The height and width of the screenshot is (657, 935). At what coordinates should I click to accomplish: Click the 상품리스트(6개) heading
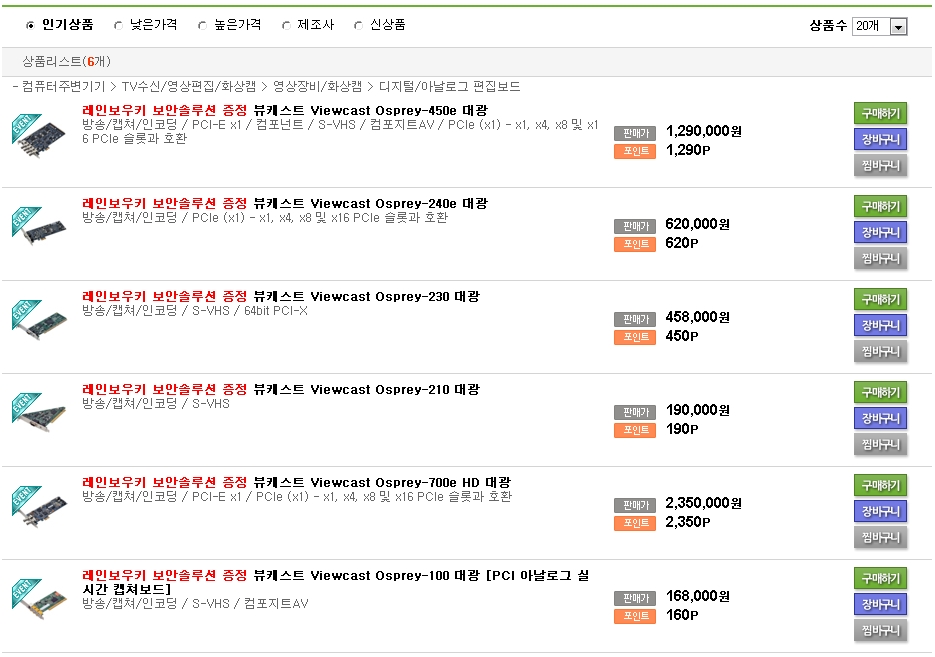[x=66, y=61]
